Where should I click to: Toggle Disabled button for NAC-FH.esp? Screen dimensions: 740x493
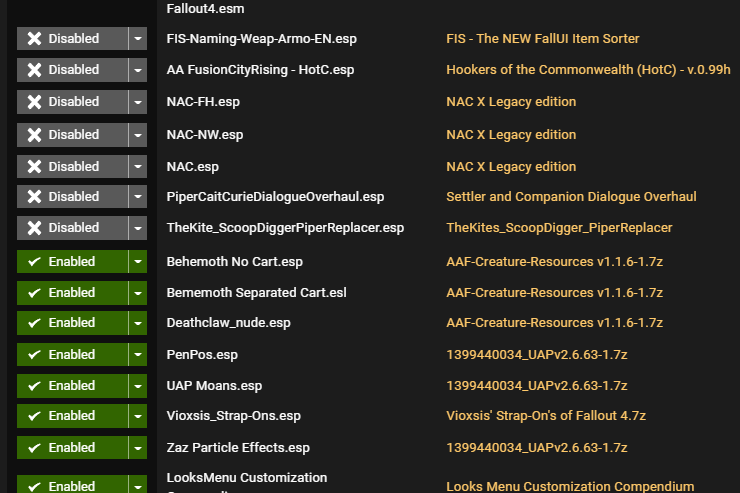72,102
